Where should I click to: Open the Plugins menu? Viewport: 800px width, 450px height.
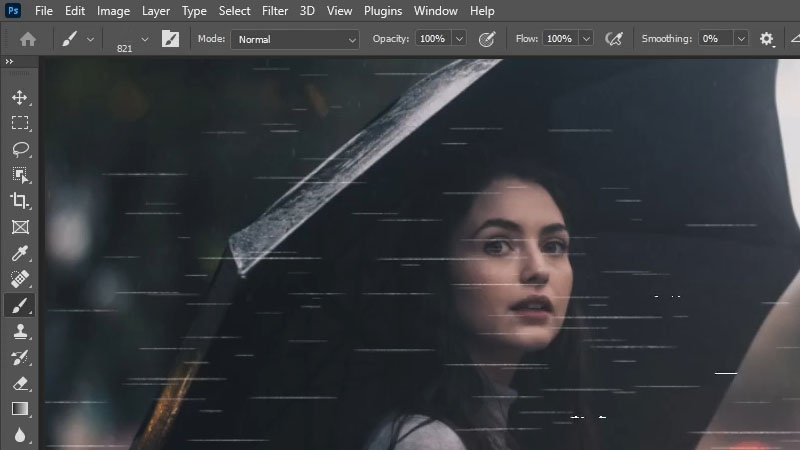click(x=383, y=11)
